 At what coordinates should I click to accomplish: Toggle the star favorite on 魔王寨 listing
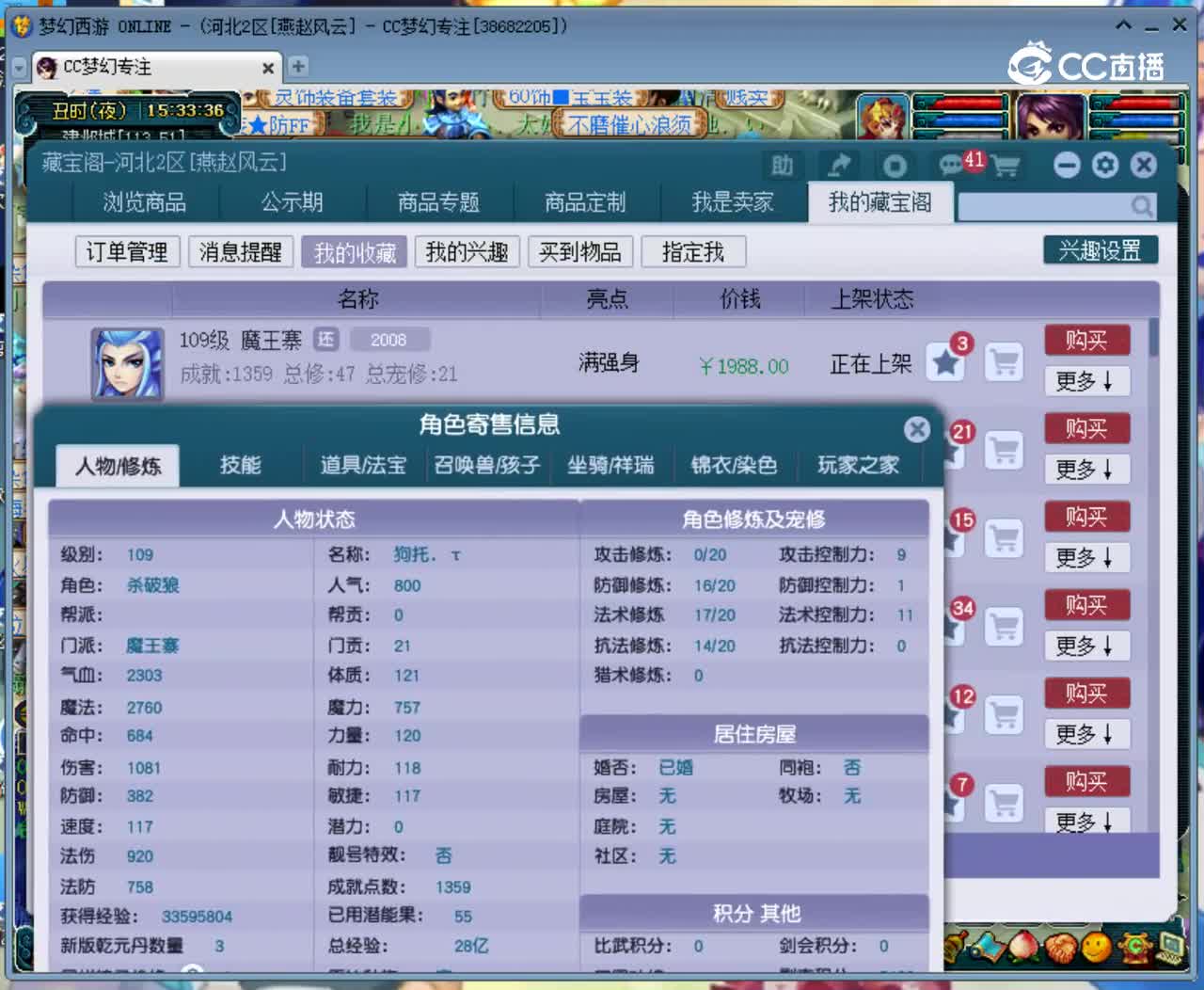coord(945,362)
